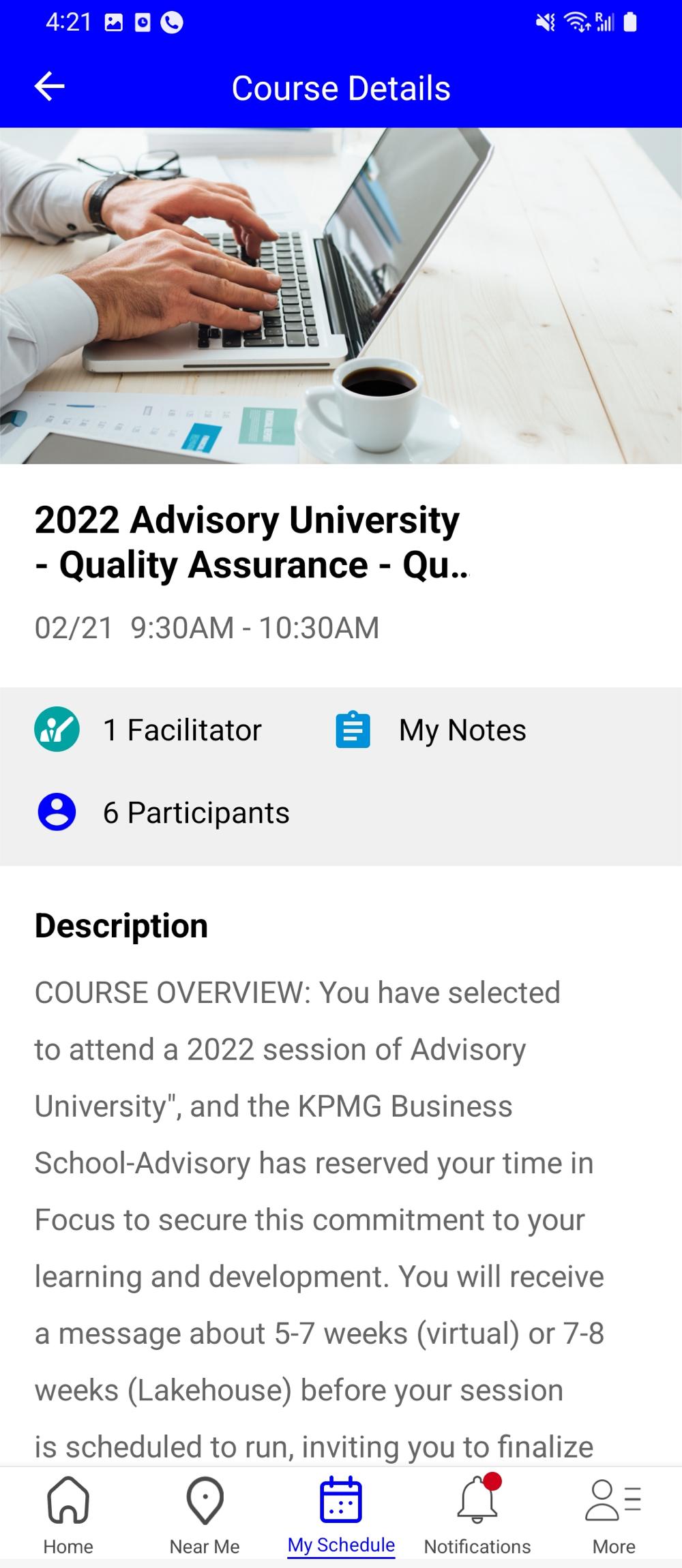Screen dimensions: 682x1568
Task: Select the My Schedule tab label
Action: [341, 1545]
